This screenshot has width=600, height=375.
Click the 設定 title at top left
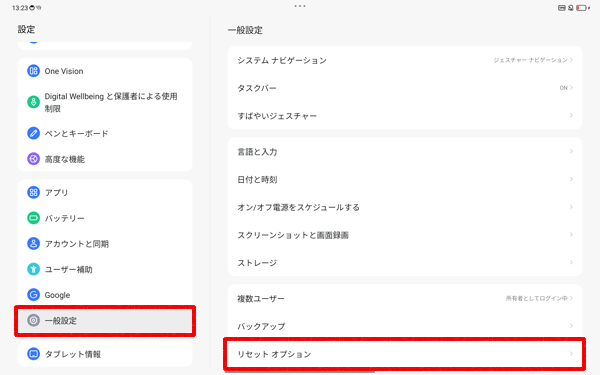click(26, 29)
